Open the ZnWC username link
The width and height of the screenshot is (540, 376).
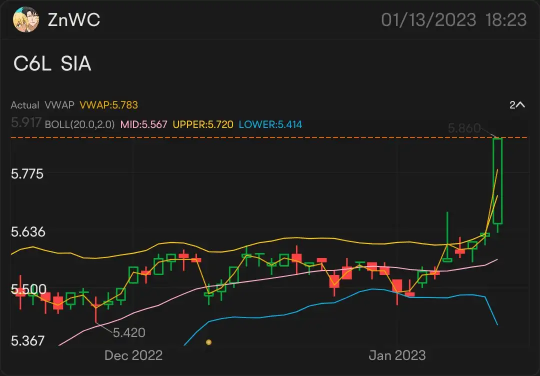click(74, 20)
